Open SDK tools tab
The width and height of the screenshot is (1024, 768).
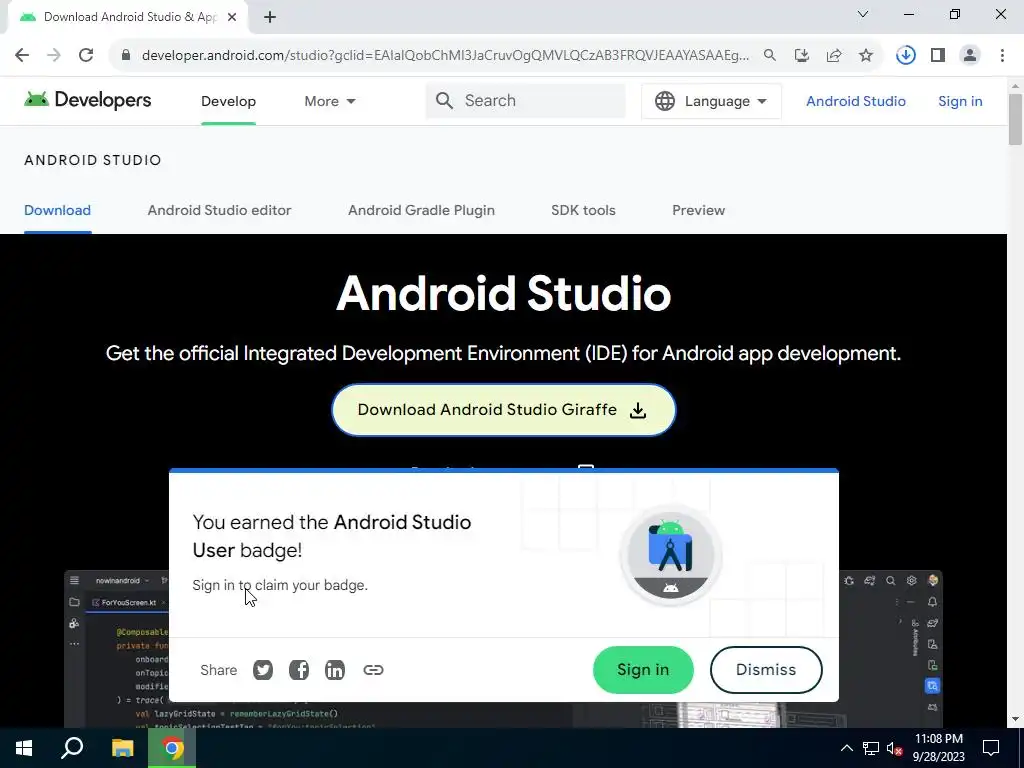click(583, 210)
